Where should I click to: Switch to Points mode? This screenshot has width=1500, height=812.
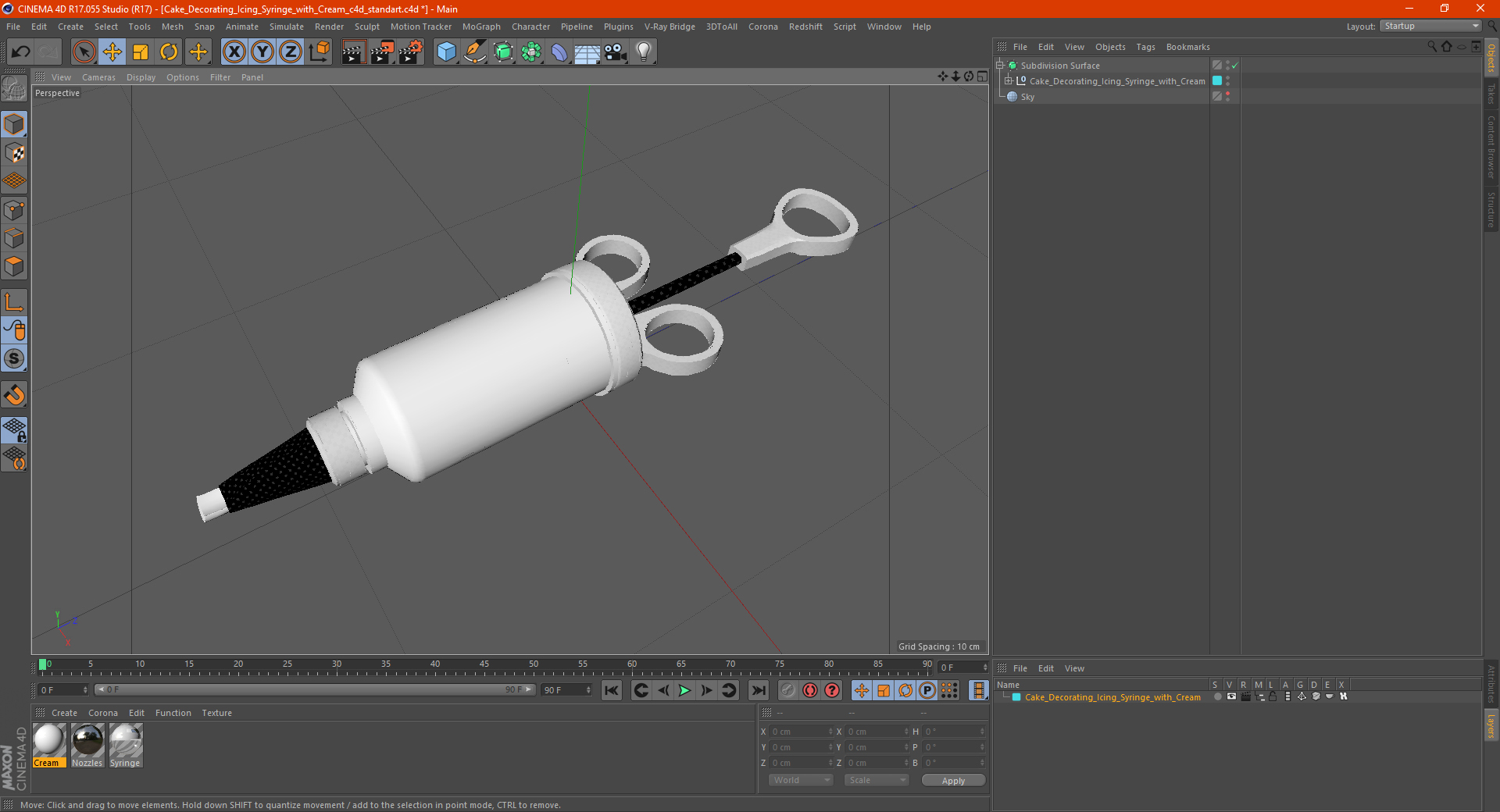[x=14, y=210]
